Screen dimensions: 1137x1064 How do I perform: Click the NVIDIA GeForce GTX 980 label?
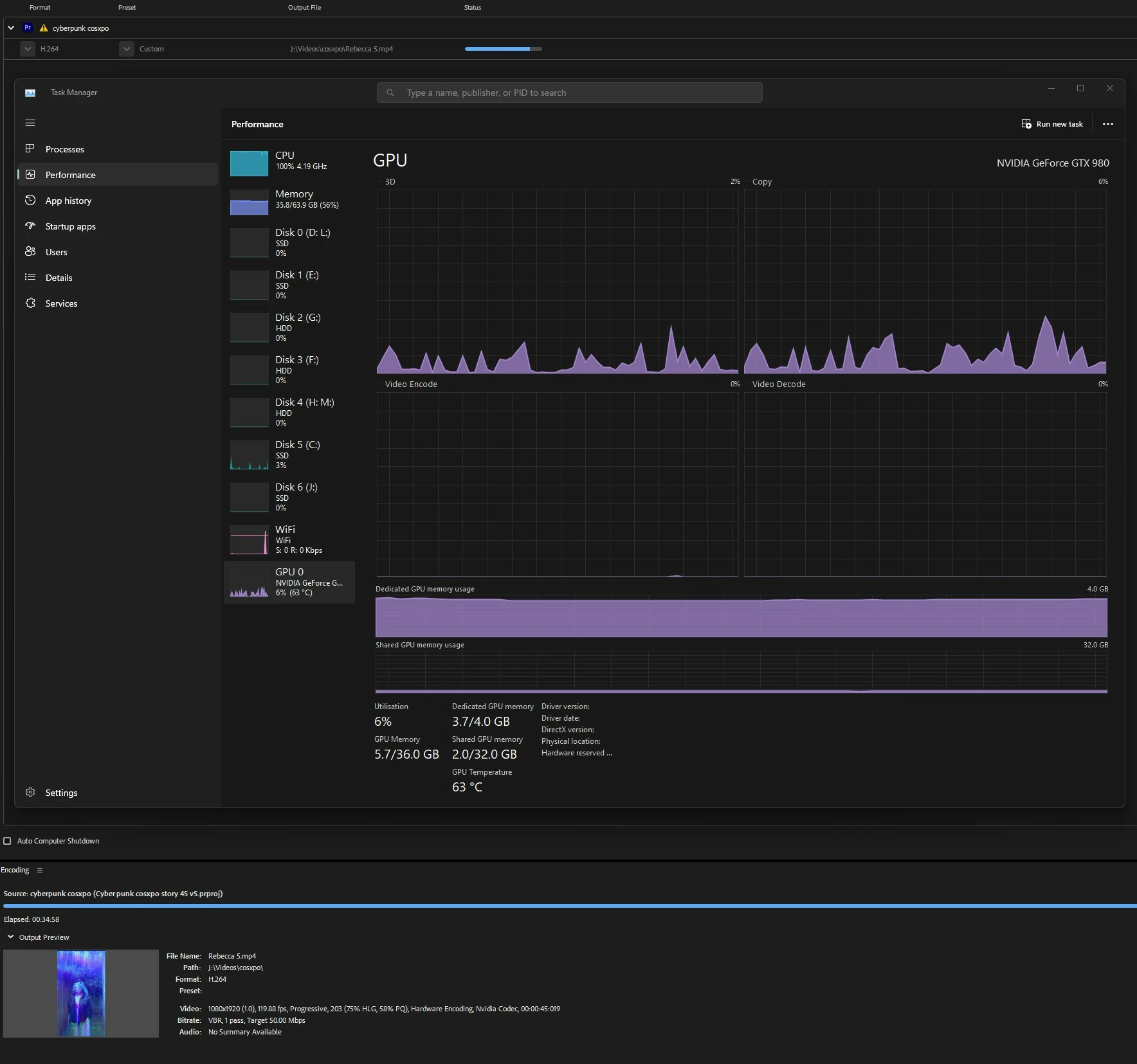click(1053, 163)
